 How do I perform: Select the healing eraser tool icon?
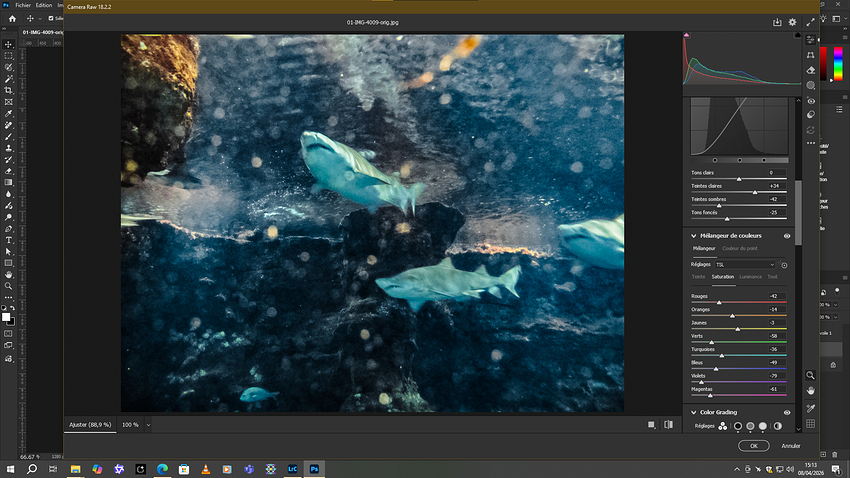tap(811, 71)
